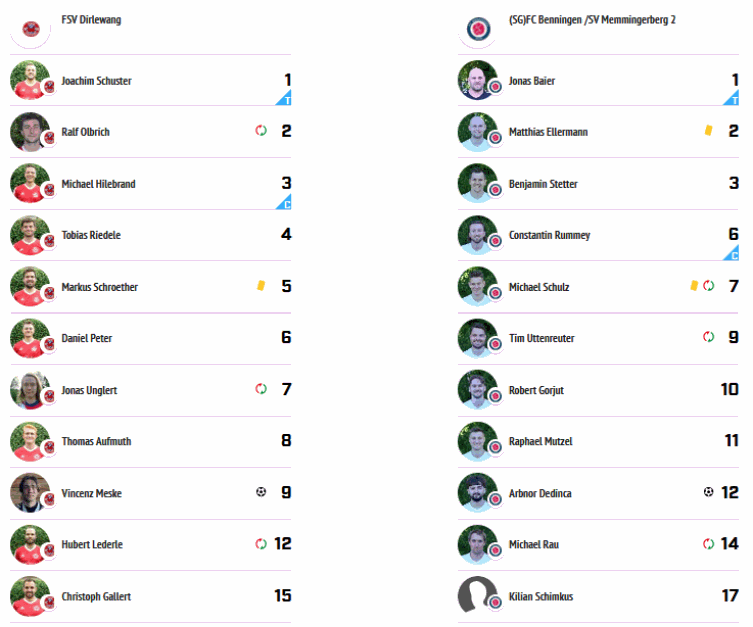Click Ralf Olbrich's substitution icon
Image resolution: width=753 pixels, height=627 pixels.
261,131
